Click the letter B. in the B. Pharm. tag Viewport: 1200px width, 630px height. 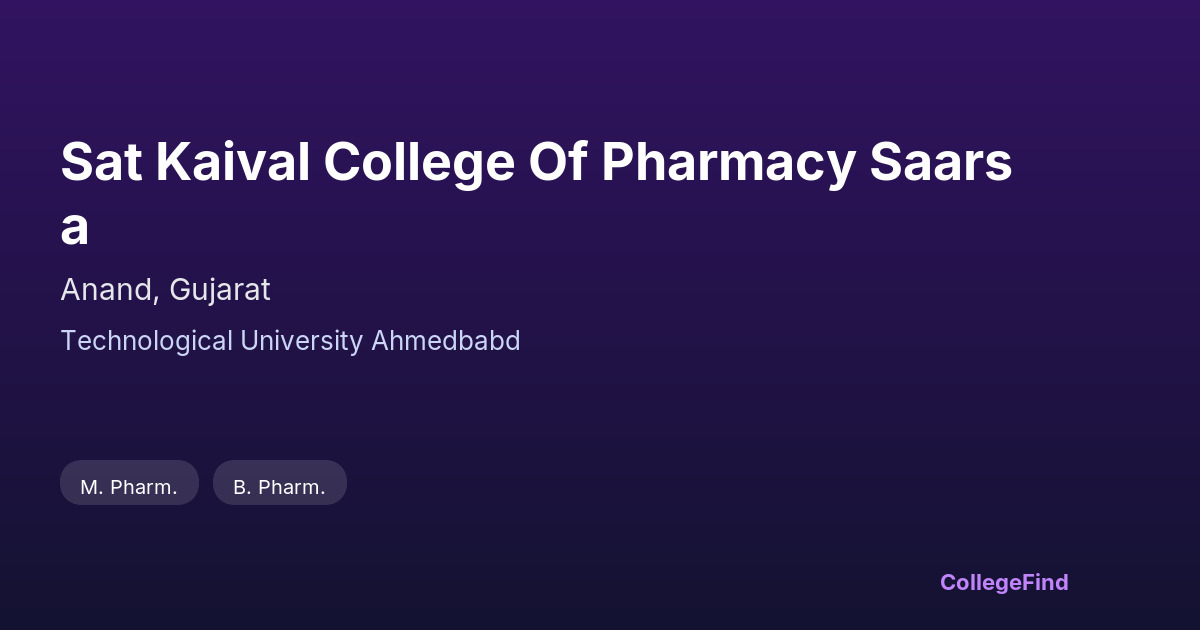click(242, 487)
